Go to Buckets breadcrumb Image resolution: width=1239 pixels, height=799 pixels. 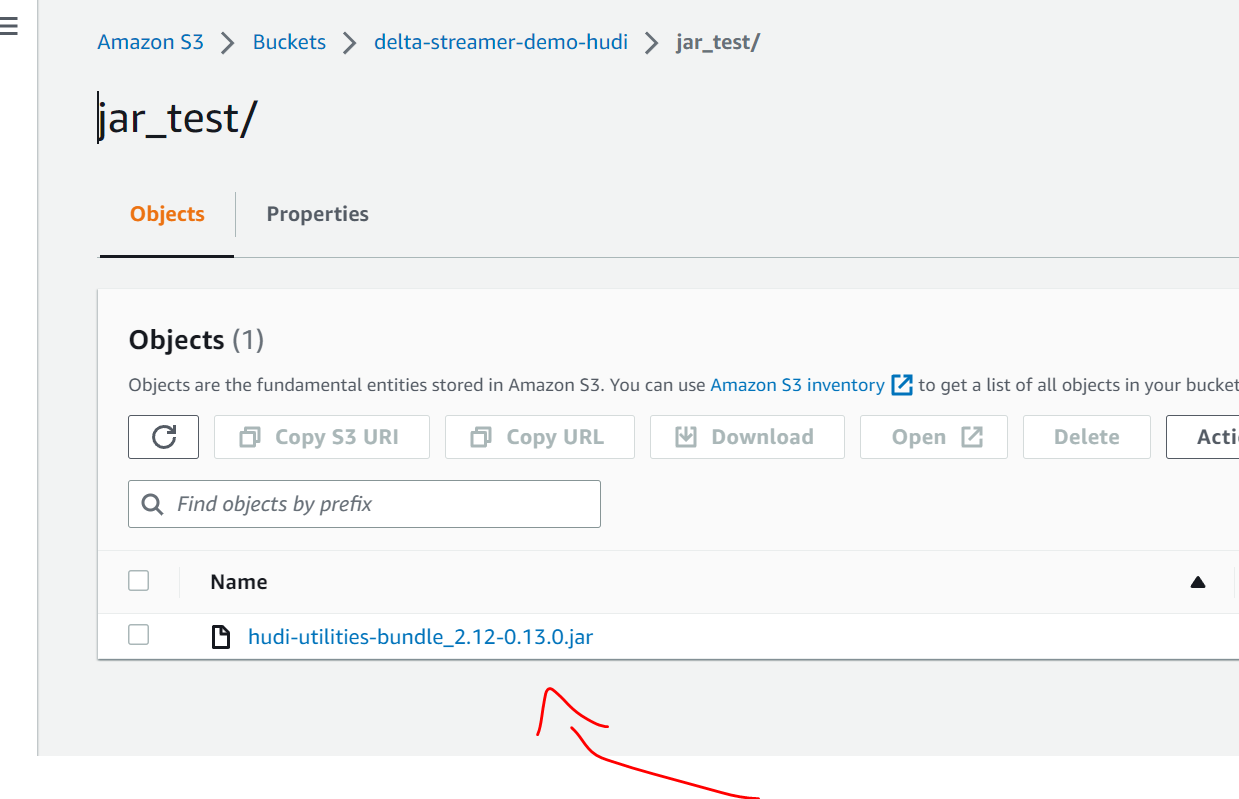coord(289,42)
